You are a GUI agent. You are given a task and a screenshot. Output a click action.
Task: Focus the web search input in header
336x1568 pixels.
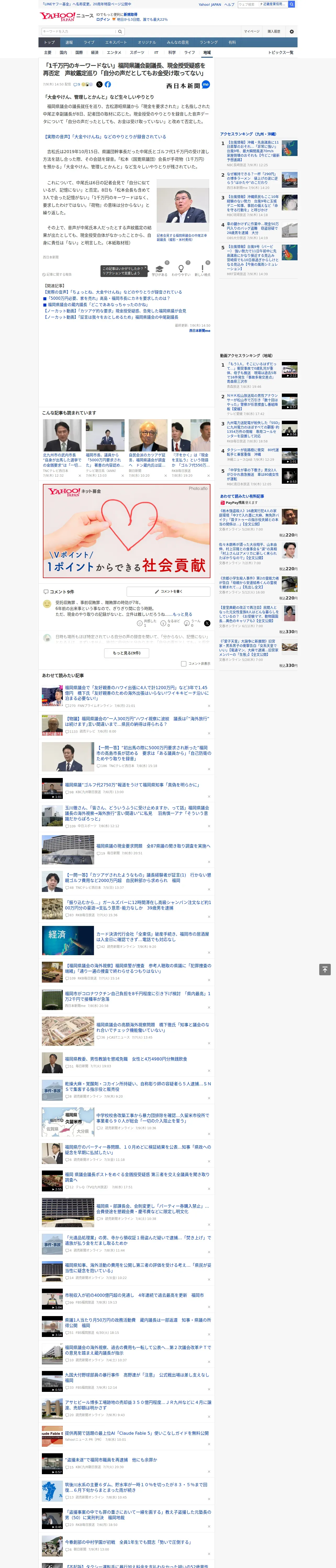point(248,4)
